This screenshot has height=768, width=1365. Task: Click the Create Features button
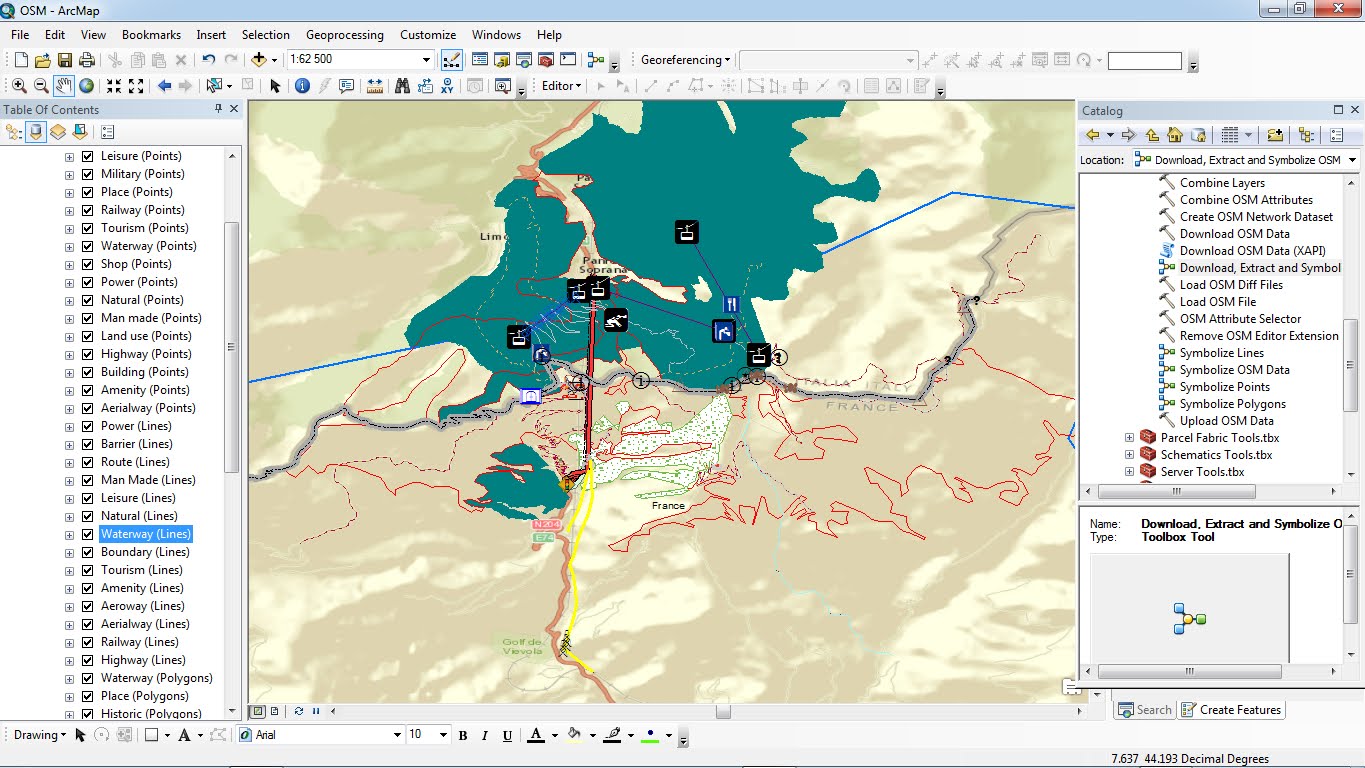click(x=1239, y=709)
